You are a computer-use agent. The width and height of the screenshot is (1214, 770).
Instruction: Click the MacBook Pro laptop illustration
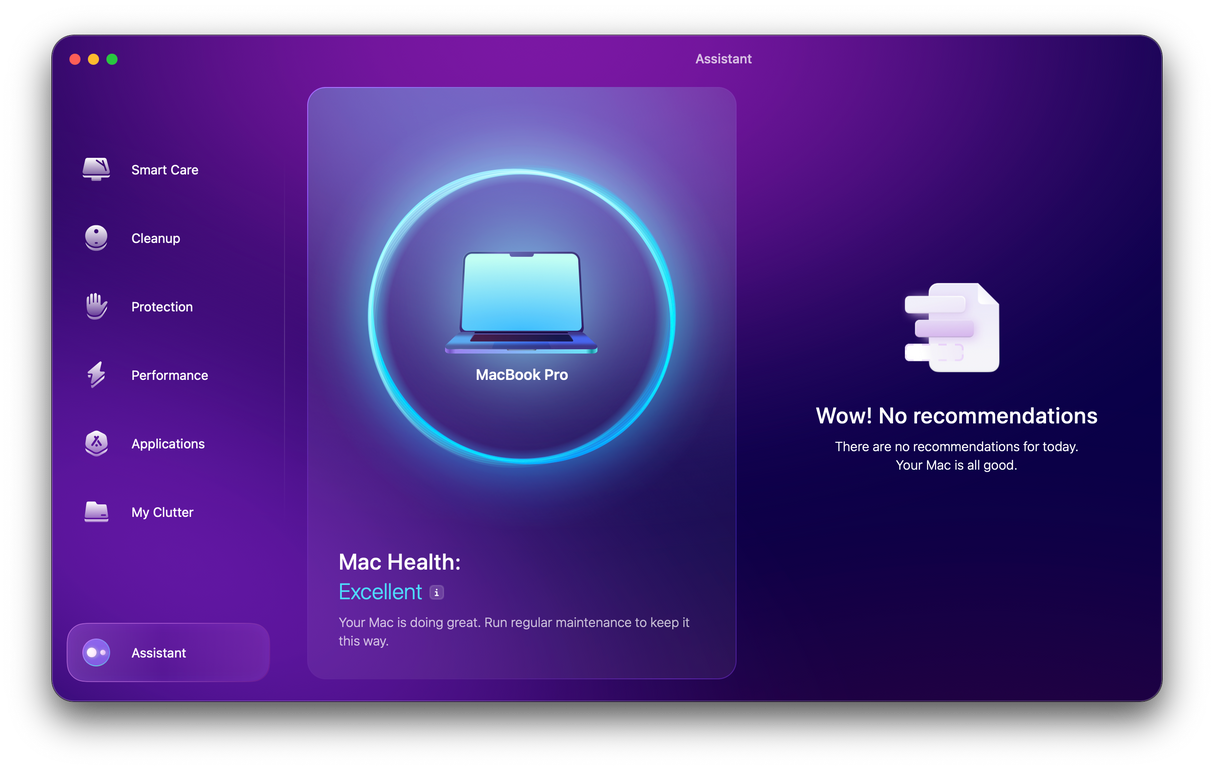521,303
